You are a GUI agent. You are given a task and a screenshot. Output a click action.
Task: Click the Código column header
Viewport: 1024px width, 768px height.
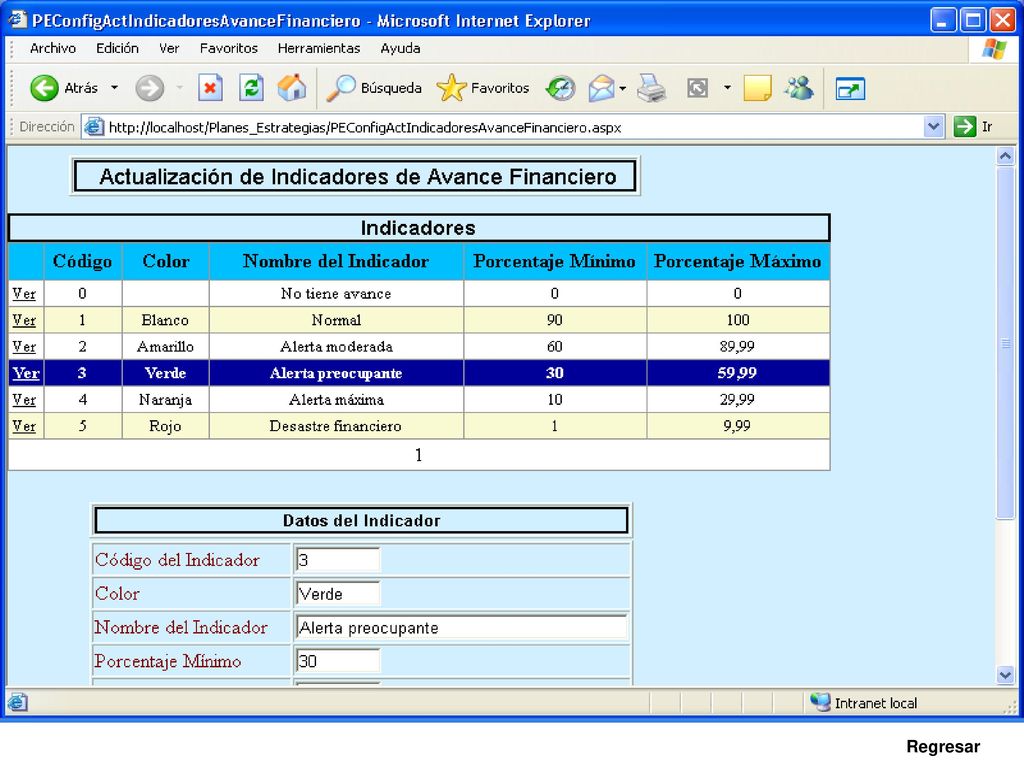click(82, 261)
